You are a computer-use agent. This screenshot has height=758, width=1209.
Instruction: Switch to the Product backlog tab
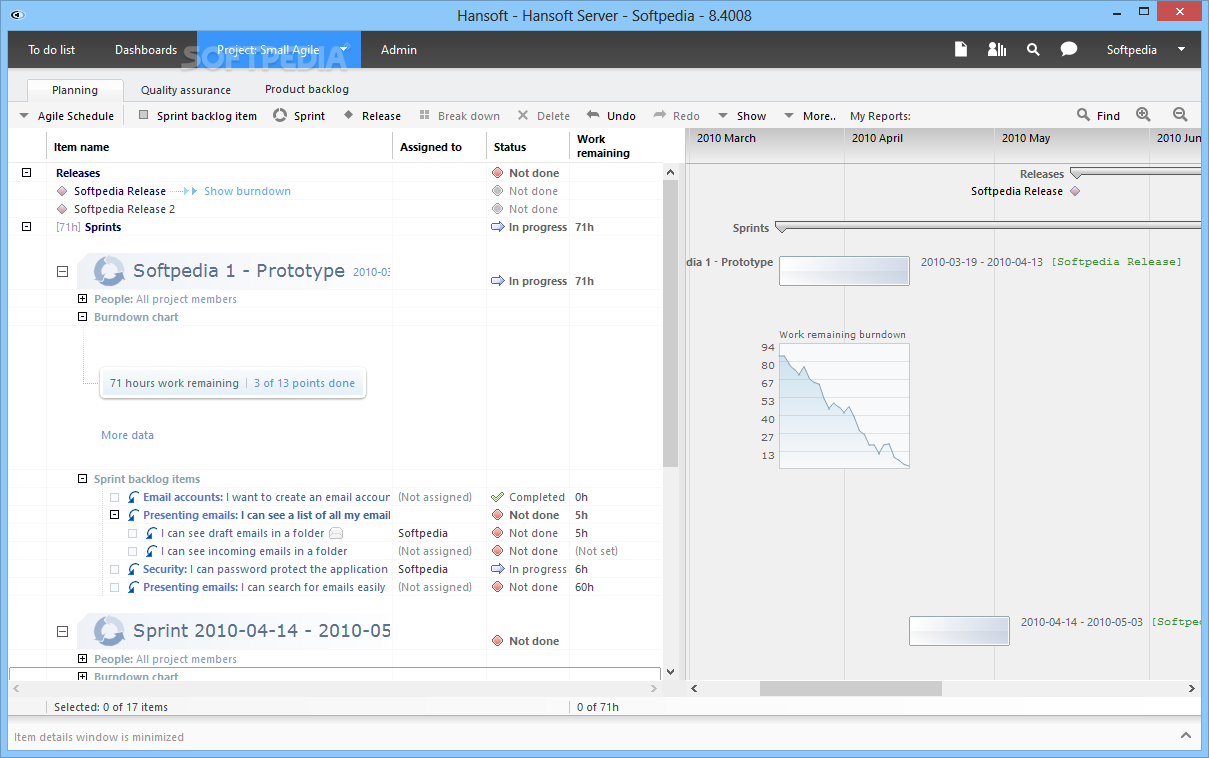(x=307, y=89)
